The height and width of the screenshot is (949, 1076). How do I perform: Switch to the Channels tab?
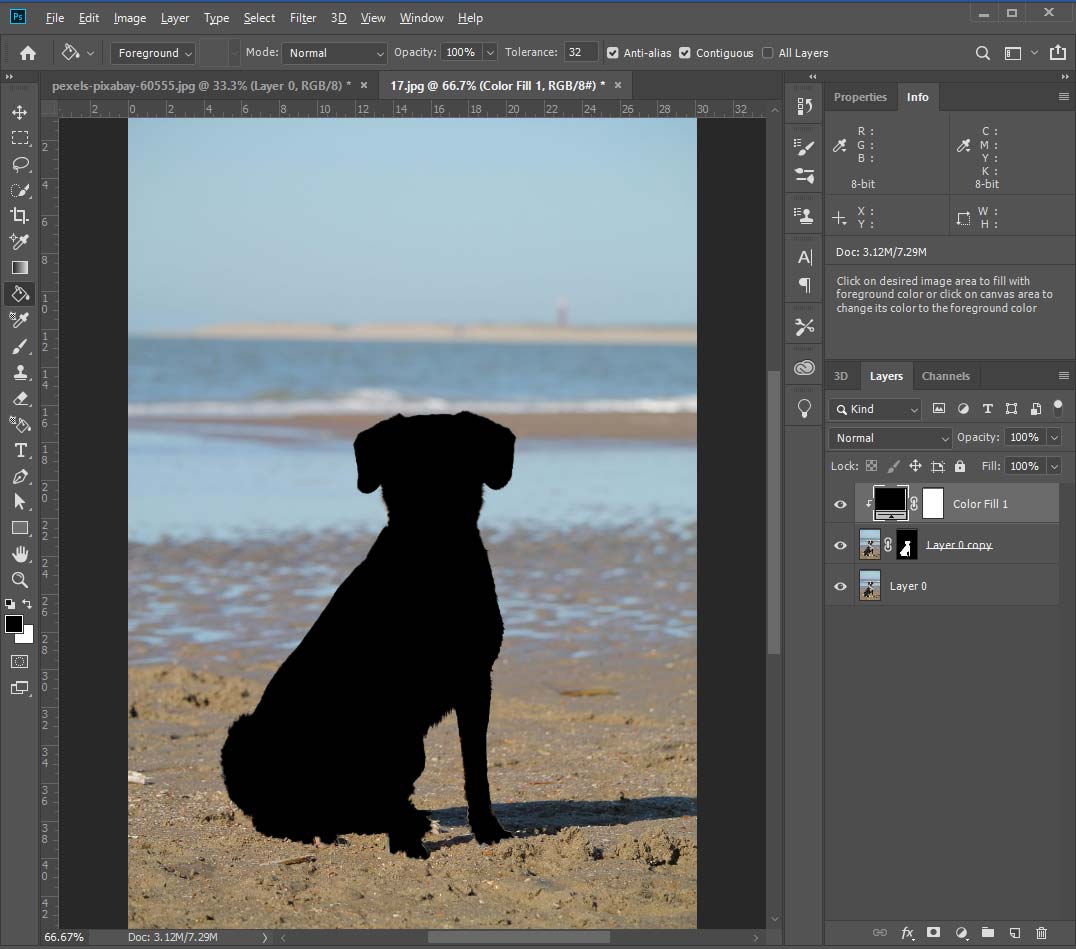(x=946, y=376)
